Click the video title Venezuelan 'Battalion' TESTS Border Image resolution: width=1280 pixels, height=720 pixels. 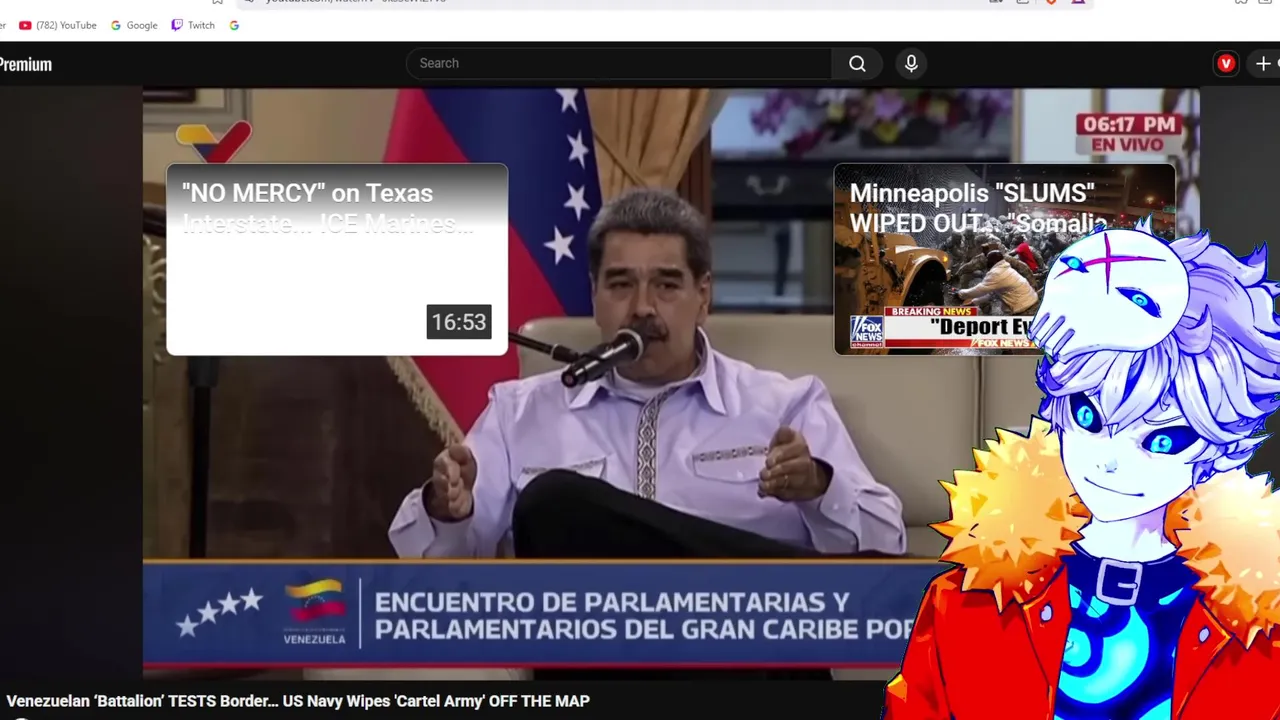[298, 701]
